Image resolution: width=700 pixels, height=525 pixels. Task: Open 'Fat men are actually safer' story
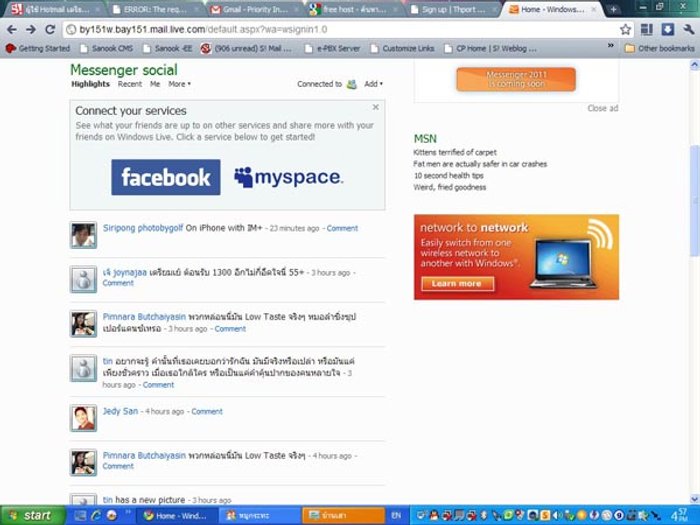point(480,164)
